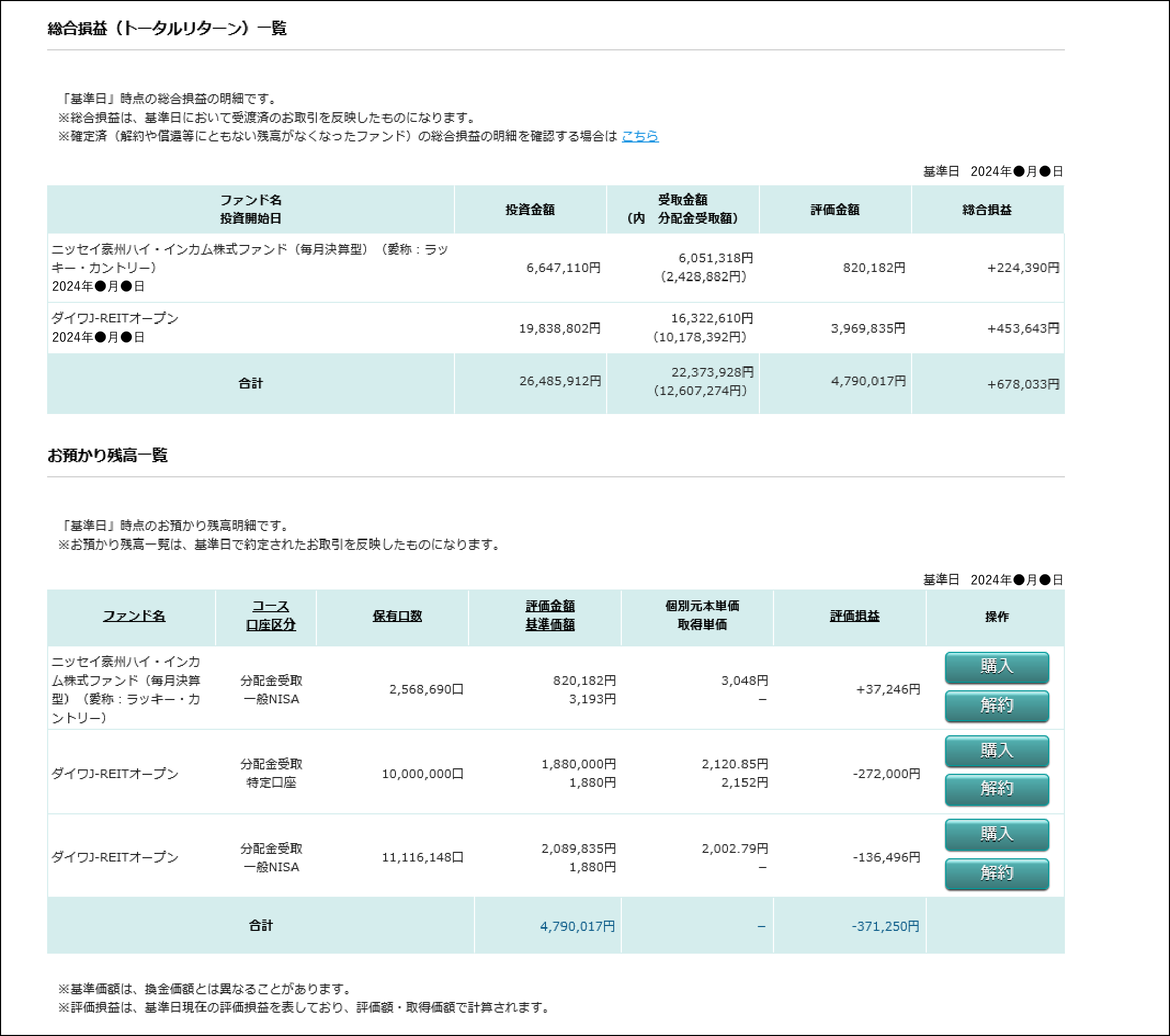Click total 評価損益 -371,250円 cell
Viewport: 1170px width, 1036px height.
click(885, 926)
